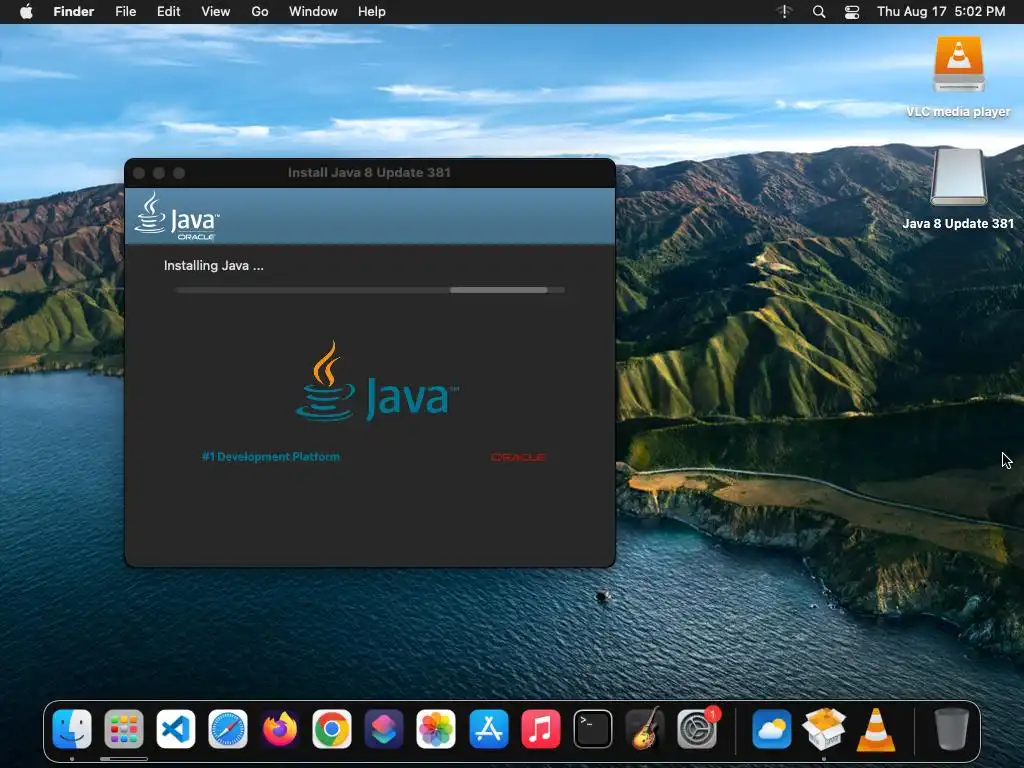The height and width of the screenshot is (768, 1024).
Task: Open the Weather app in Dock
Action: pyautogui.click(x=771, y=729)
